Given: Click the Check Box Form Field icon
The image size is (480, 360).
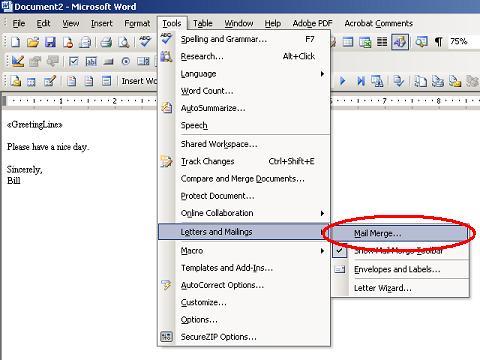Looking at the screenshot, I should (x=73, y=61).
